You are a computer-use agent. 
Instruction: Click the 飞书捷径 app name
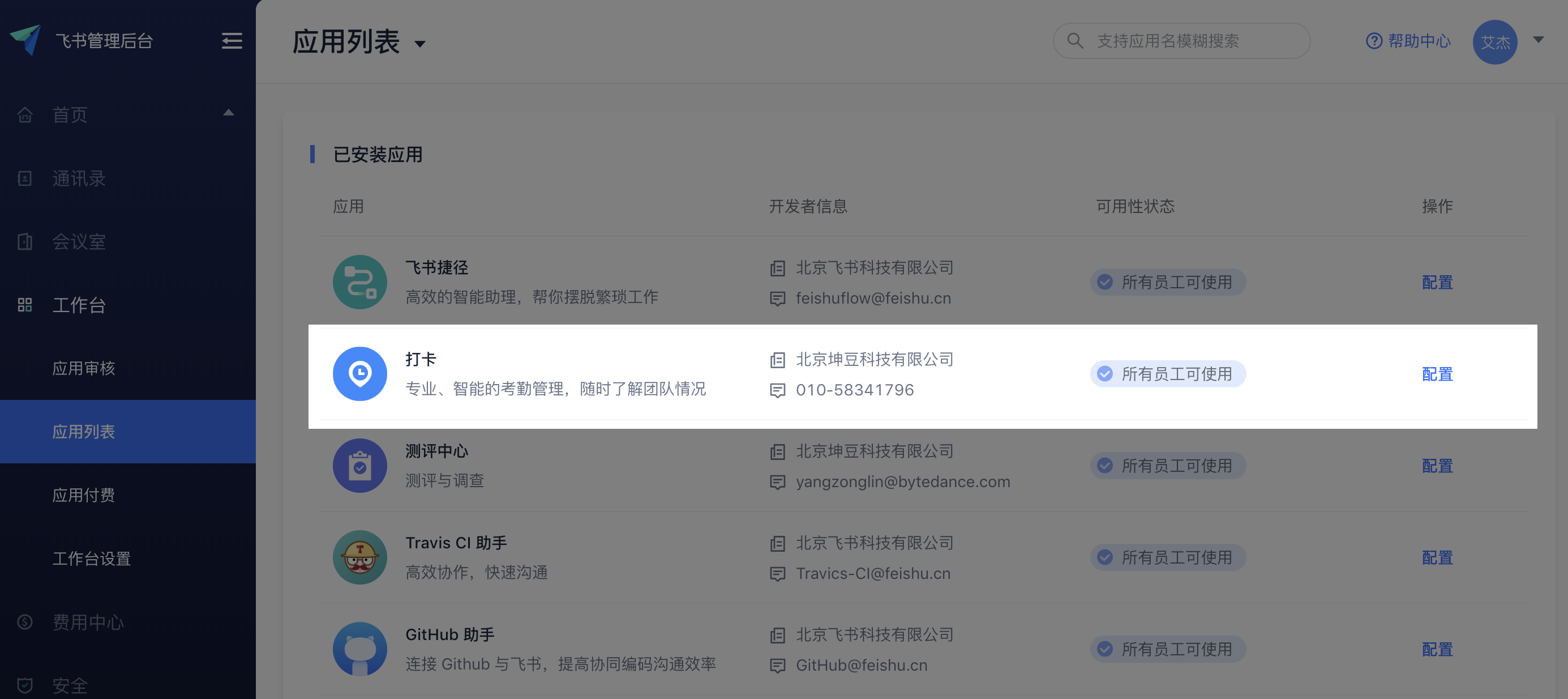click(x=436, y=267)
